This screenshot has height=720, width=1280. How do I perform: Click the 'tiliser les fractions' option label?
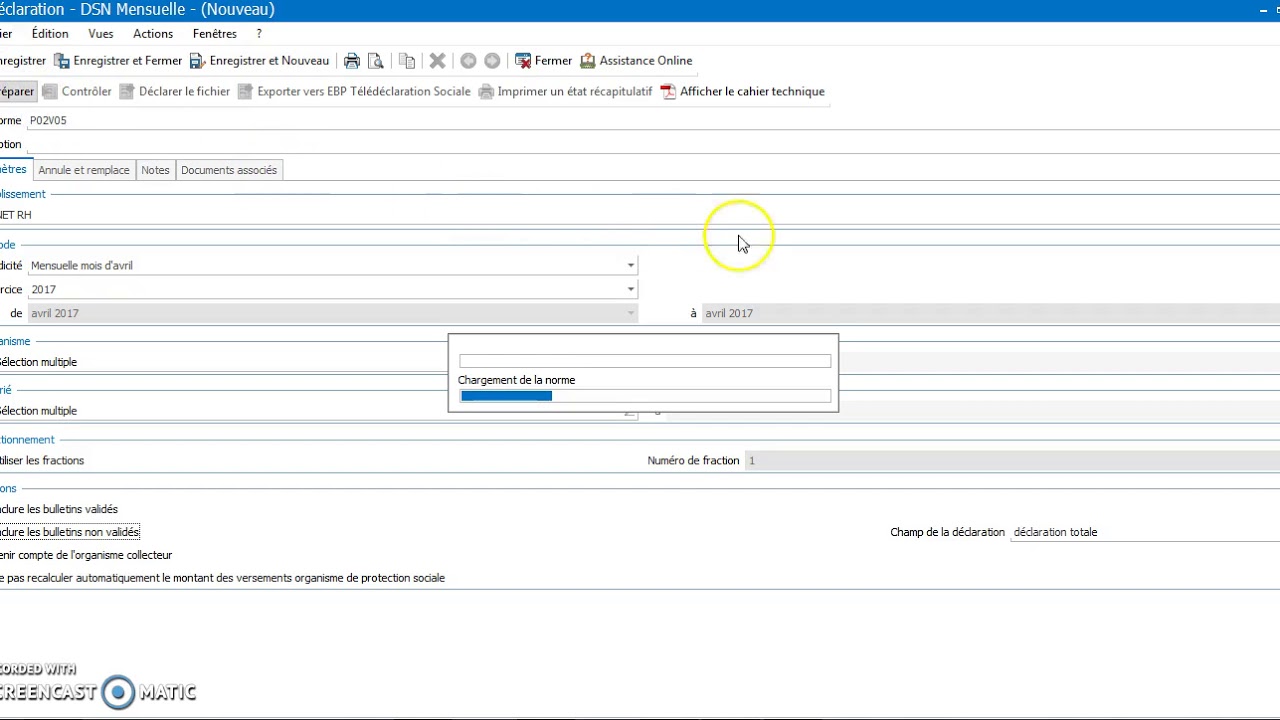[x=42, y=461]
